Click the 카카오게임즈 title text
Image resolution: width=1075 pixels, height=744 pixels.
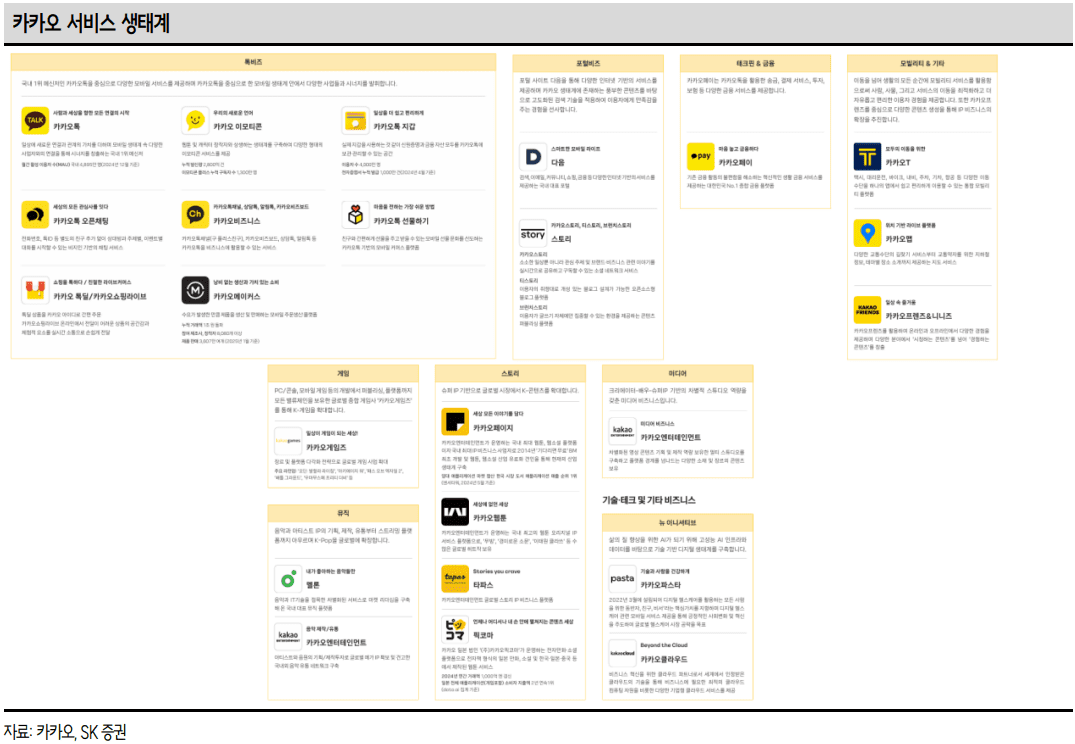point(327,446)
